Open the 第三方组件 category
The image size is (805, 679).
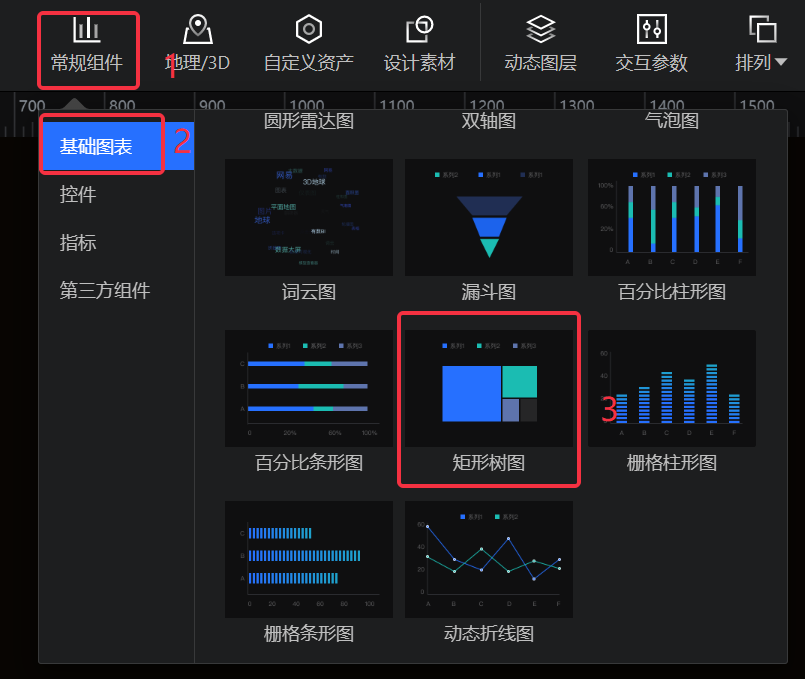tap(104, 291)
